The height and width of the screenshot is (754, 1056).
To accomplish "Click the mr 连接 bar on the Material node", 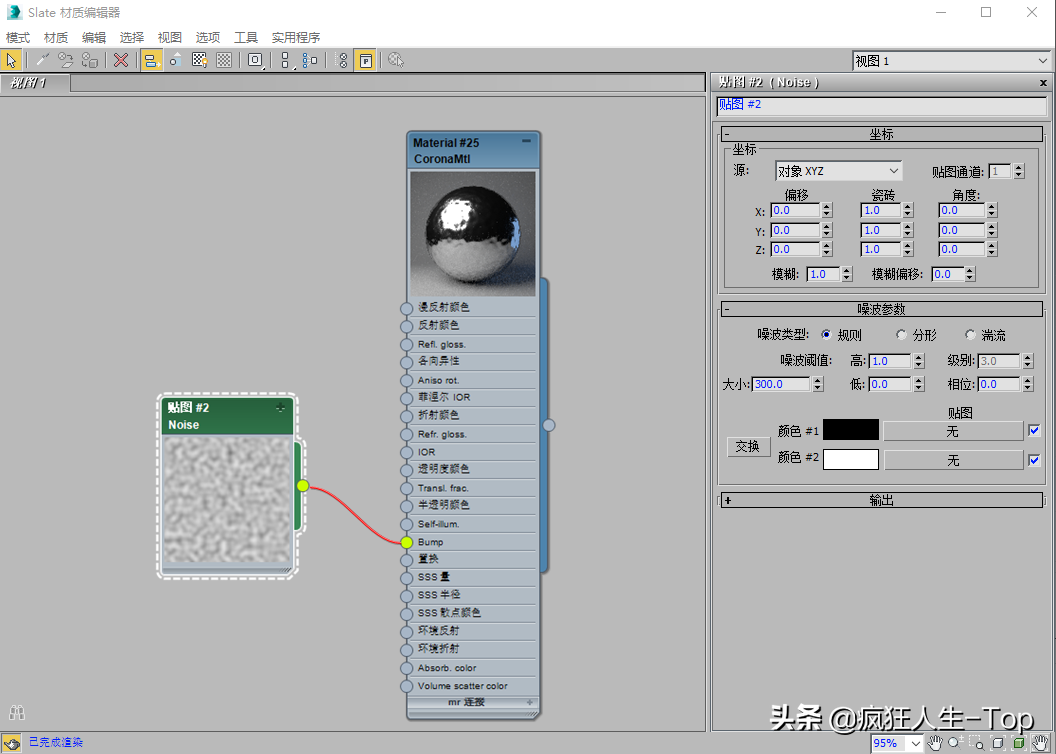I will [473, 702].
